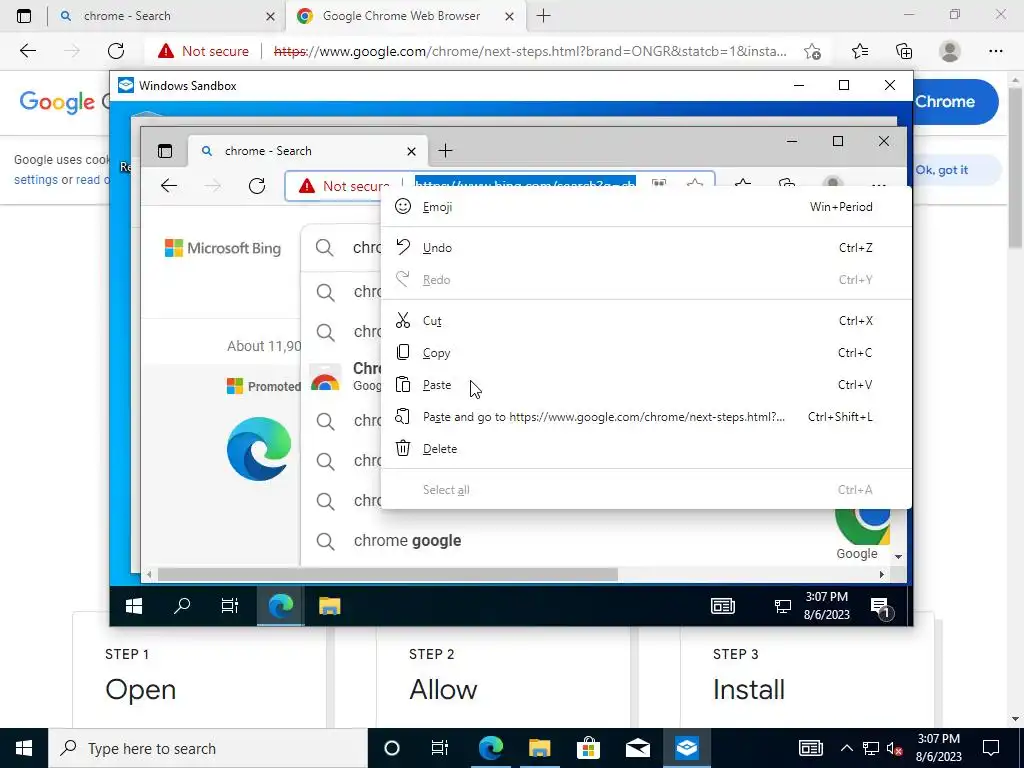Click the Google logo on the page
1024x768 pixels.
[57, 102]
